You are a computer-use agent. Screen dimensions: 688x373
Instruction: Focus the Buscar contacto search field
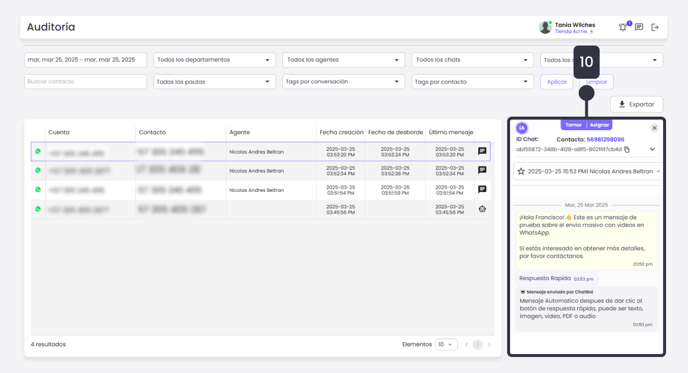tap(85, 82)
